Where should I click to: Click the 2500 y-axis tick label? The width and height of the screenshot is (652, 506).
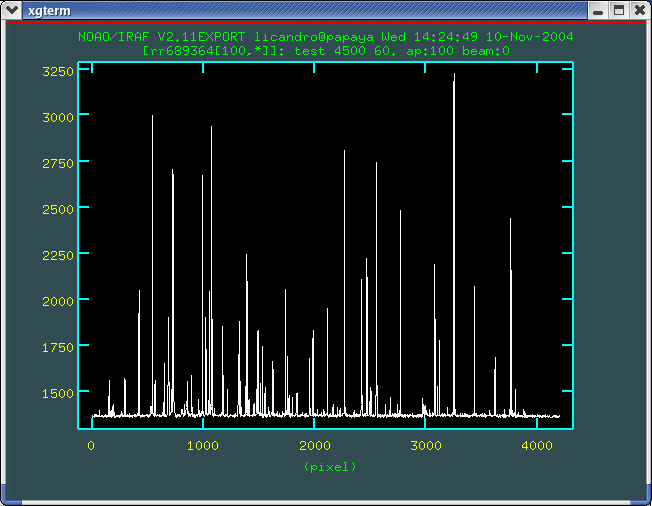point(57,209)
